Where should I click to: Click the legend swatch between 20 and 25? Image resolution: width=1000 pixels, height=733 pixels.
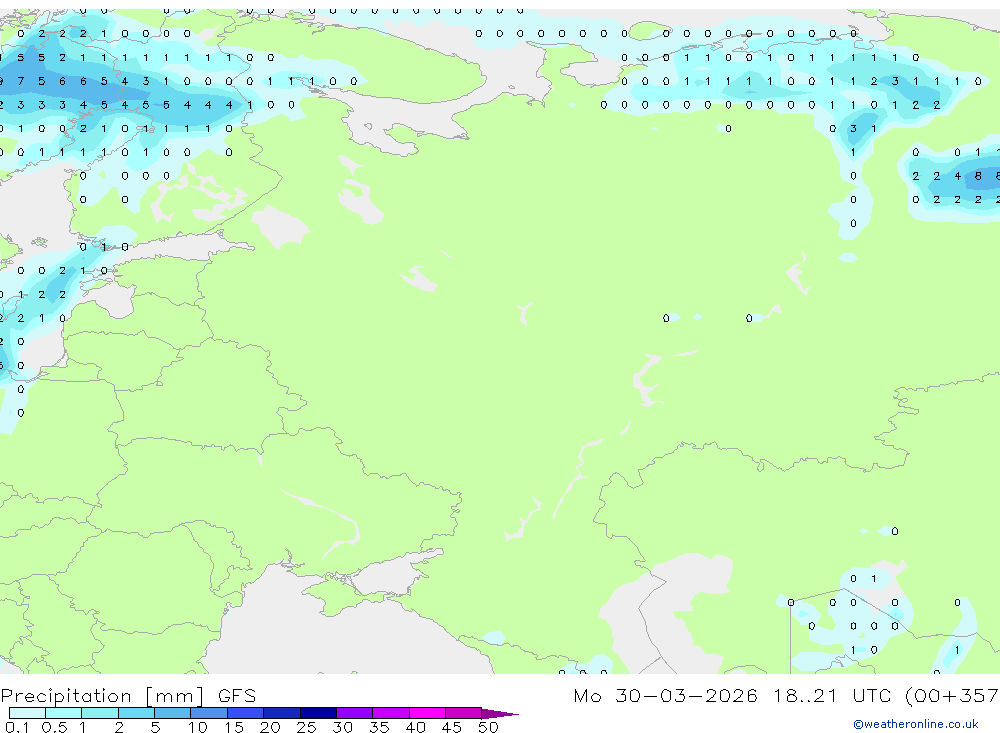coord(282,713)
